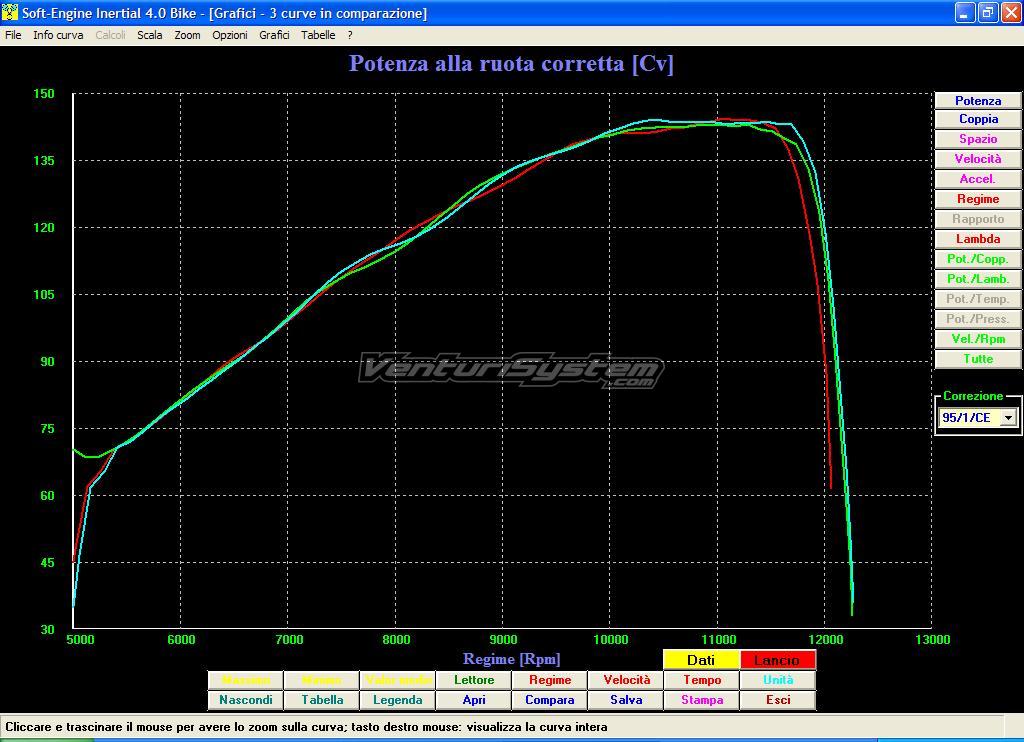Show the Lambda graph
The height and width of the screenshot is (742, 1024).
tap(978, 239)
